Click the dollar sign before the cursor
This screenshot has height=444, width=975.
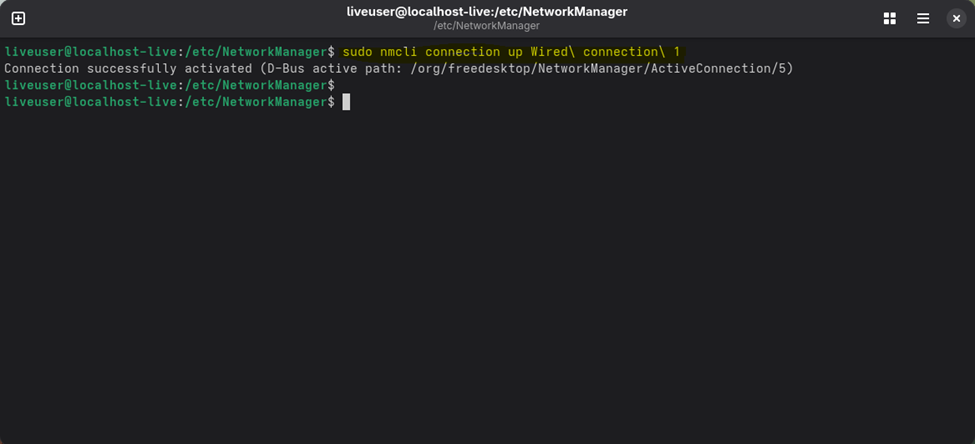[332, 102]
